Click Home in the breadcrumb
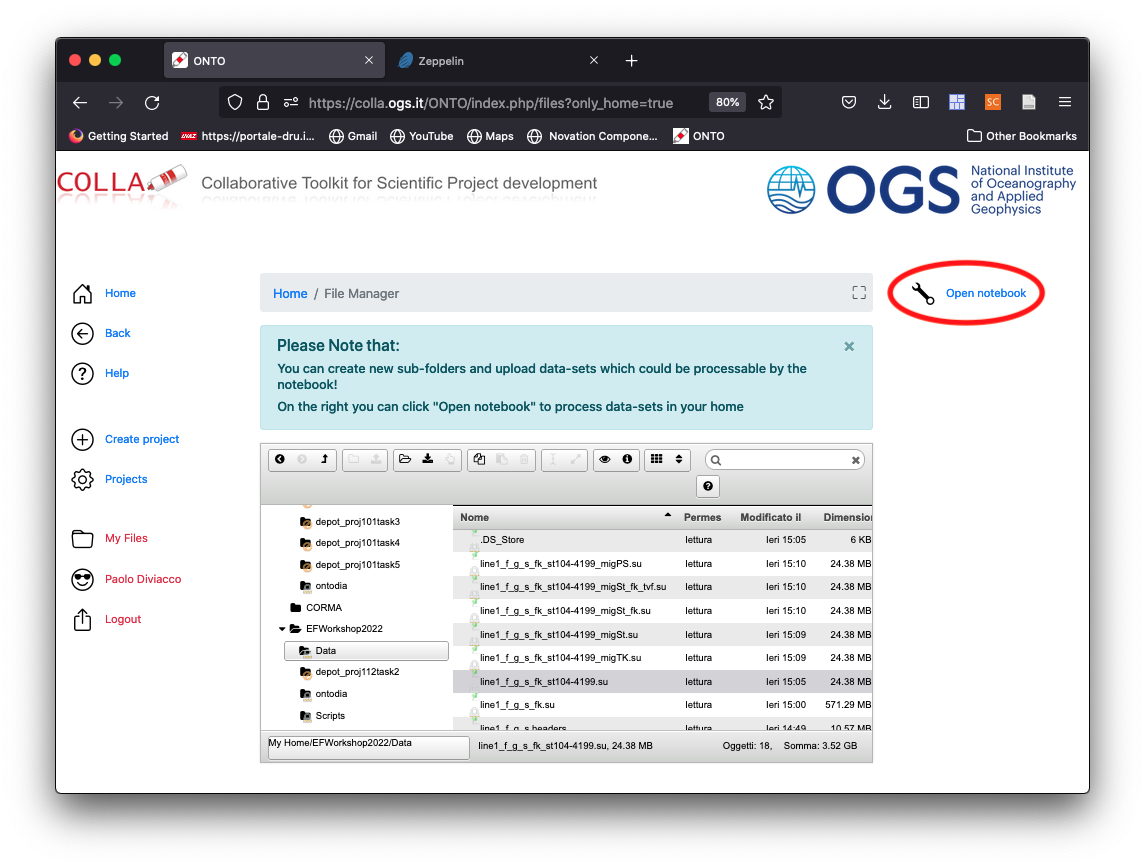Viewport: 1145px width, 867px height. coord(290,293)
